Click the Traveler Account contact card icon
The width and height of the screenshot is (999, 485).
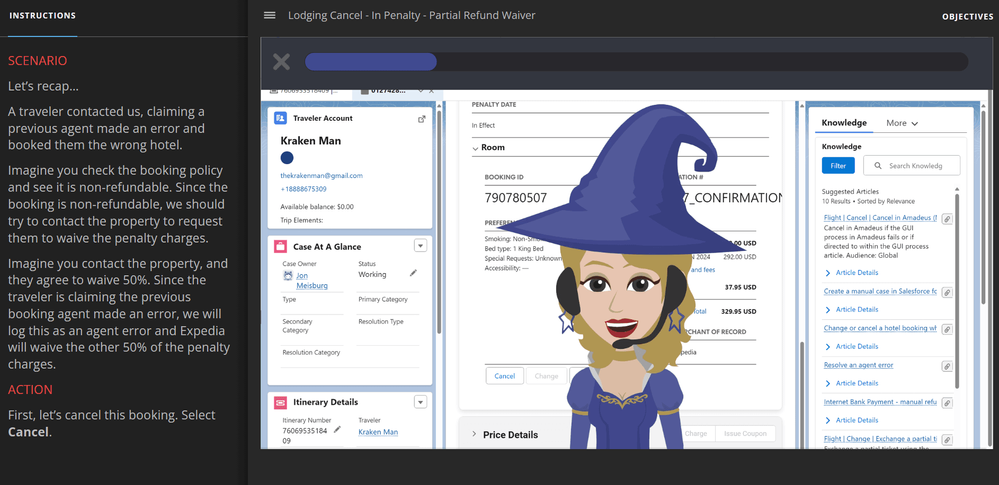(x=279, y=118)
